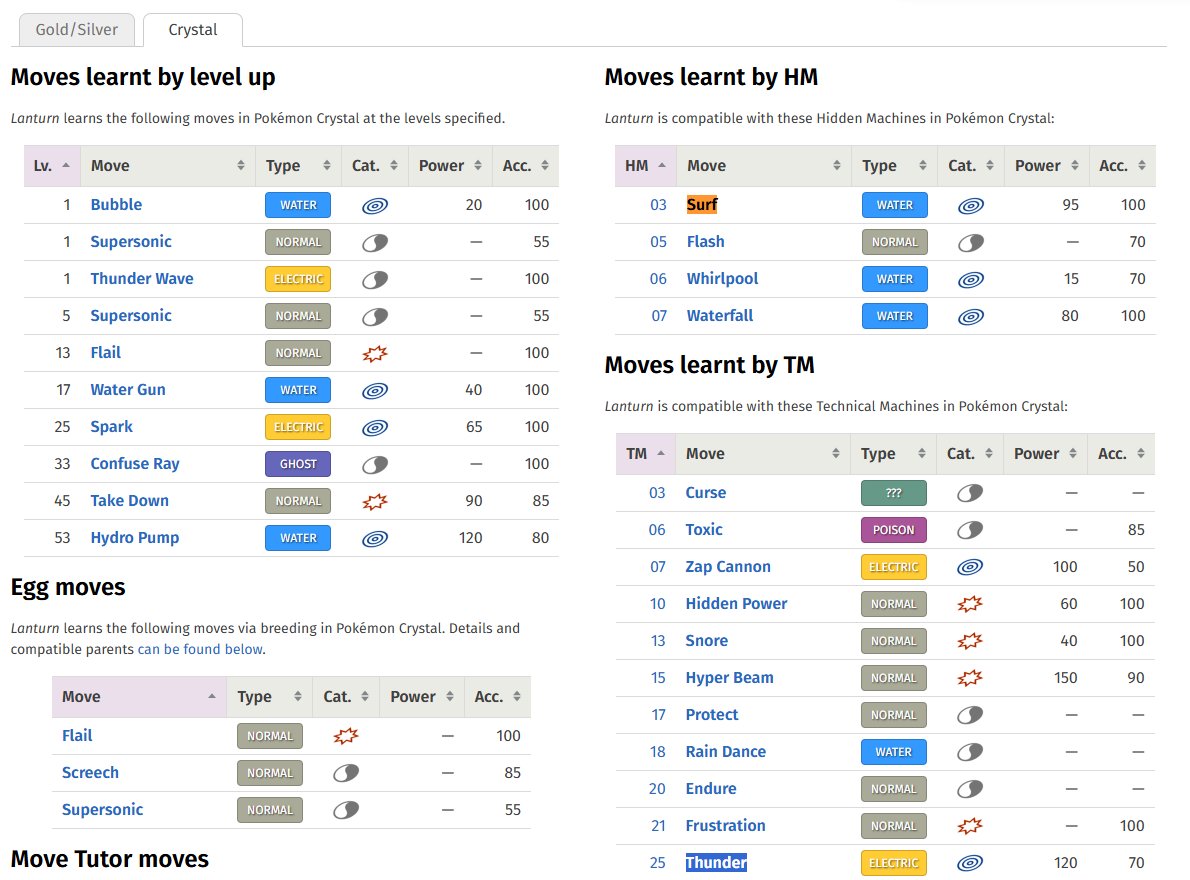Click the POISON type badge for Toxic
The image size is (1190, 880).
(893, 530)
